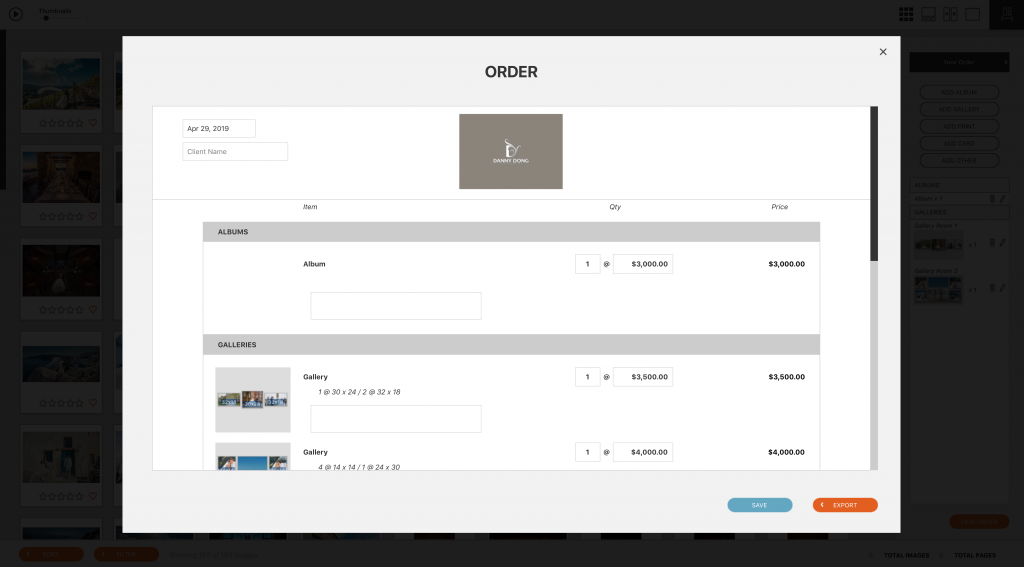Edit Gallery Room 2 with its pencil icon
1024x567 pixels.
(x=1002, y=287)
